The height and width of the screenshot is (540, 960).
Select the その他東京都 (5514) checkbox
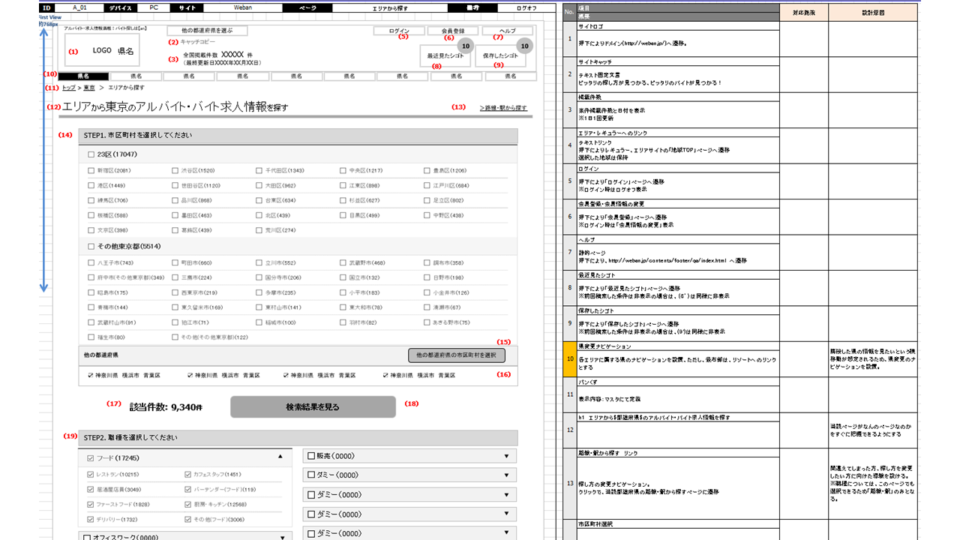tap(92, 244)
